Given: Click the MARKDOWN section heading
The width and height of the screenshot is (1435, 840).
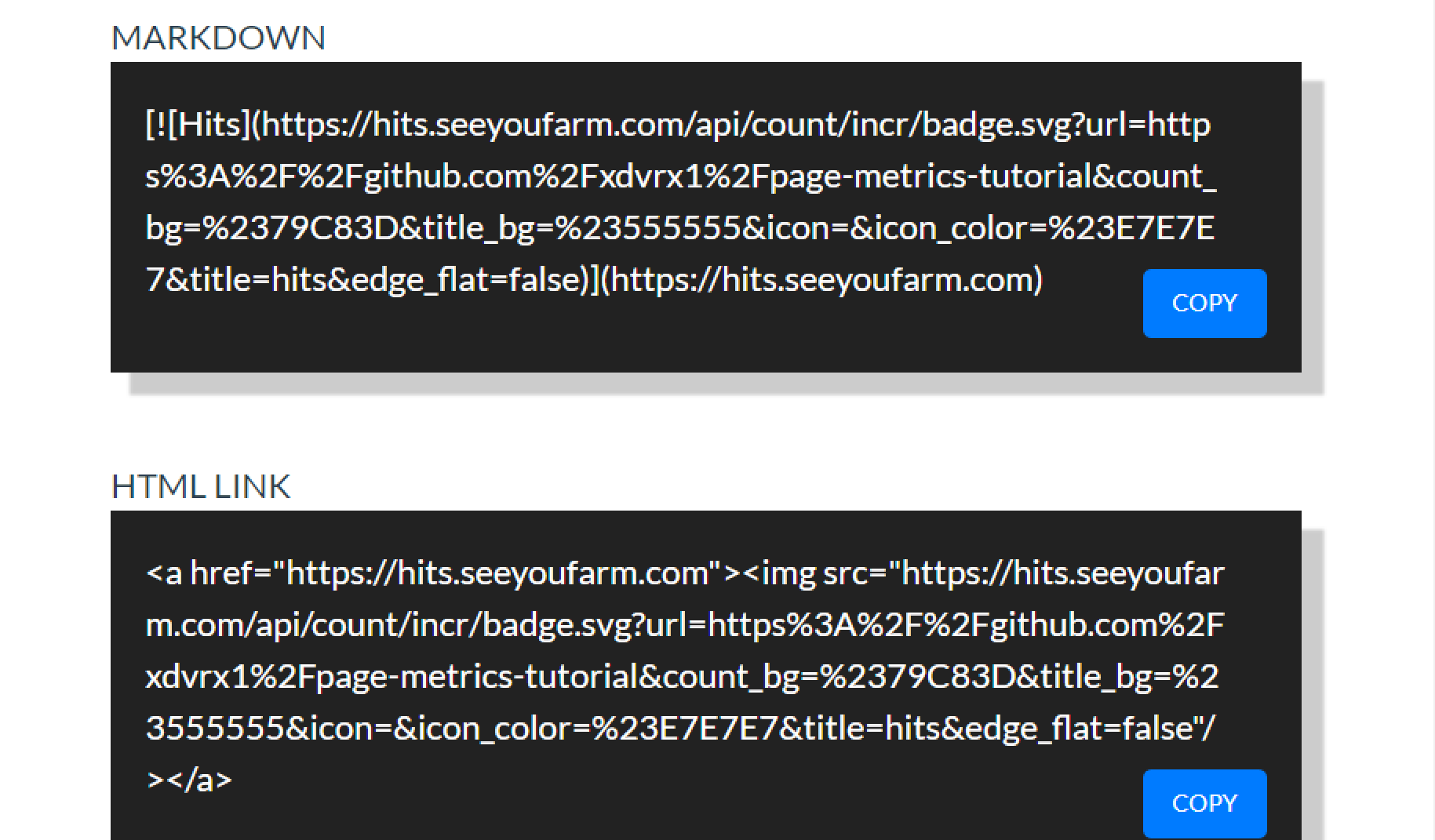Looking at the screenshot, I should [218, 38].
